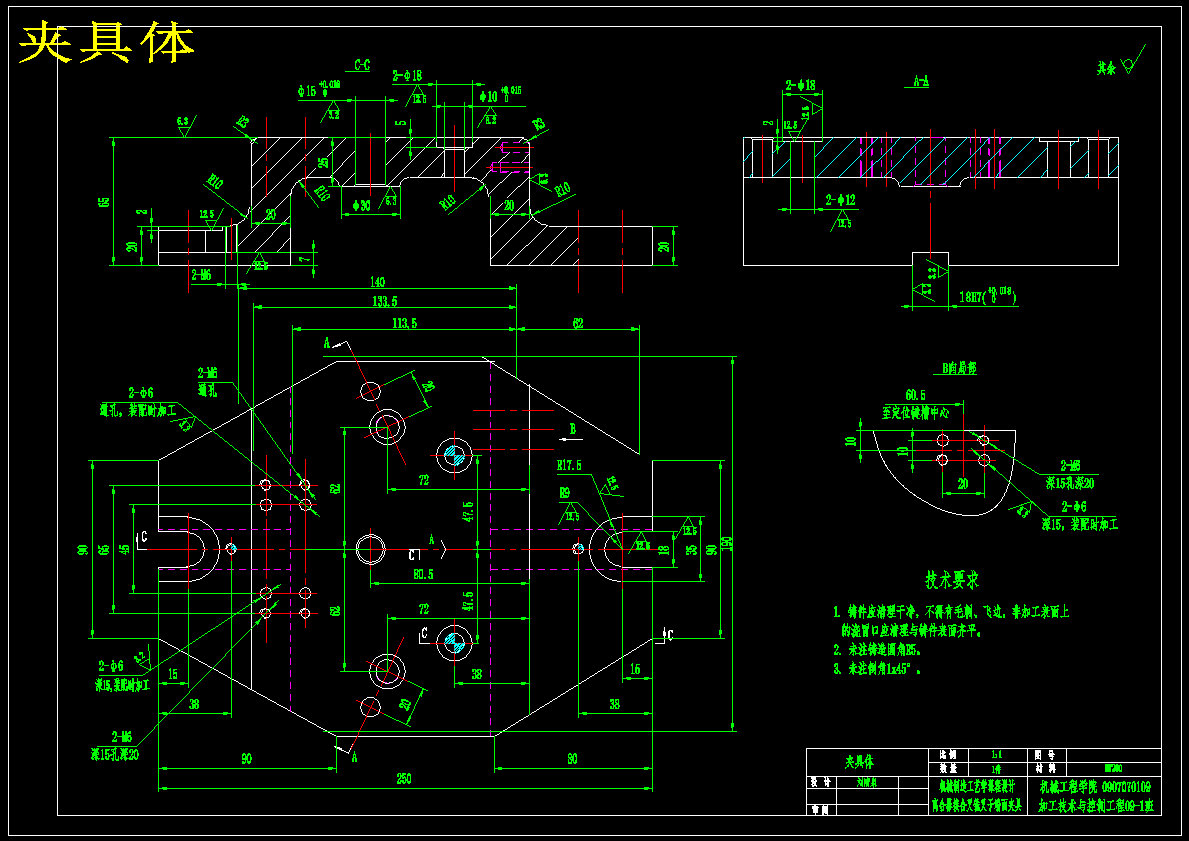Select the 133.5 dimension value
This screenshot has height=841, width=1189.
coord(384,302)
